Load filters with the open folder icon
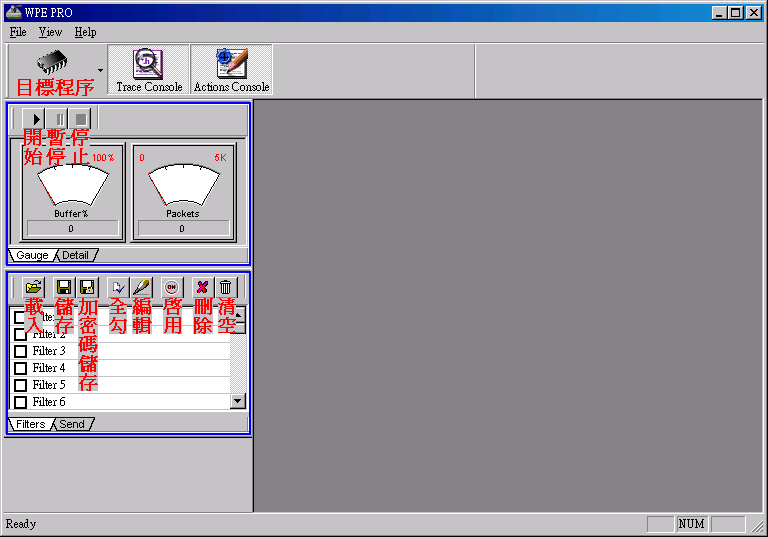768x537 pixels. [x=33, y=287]
